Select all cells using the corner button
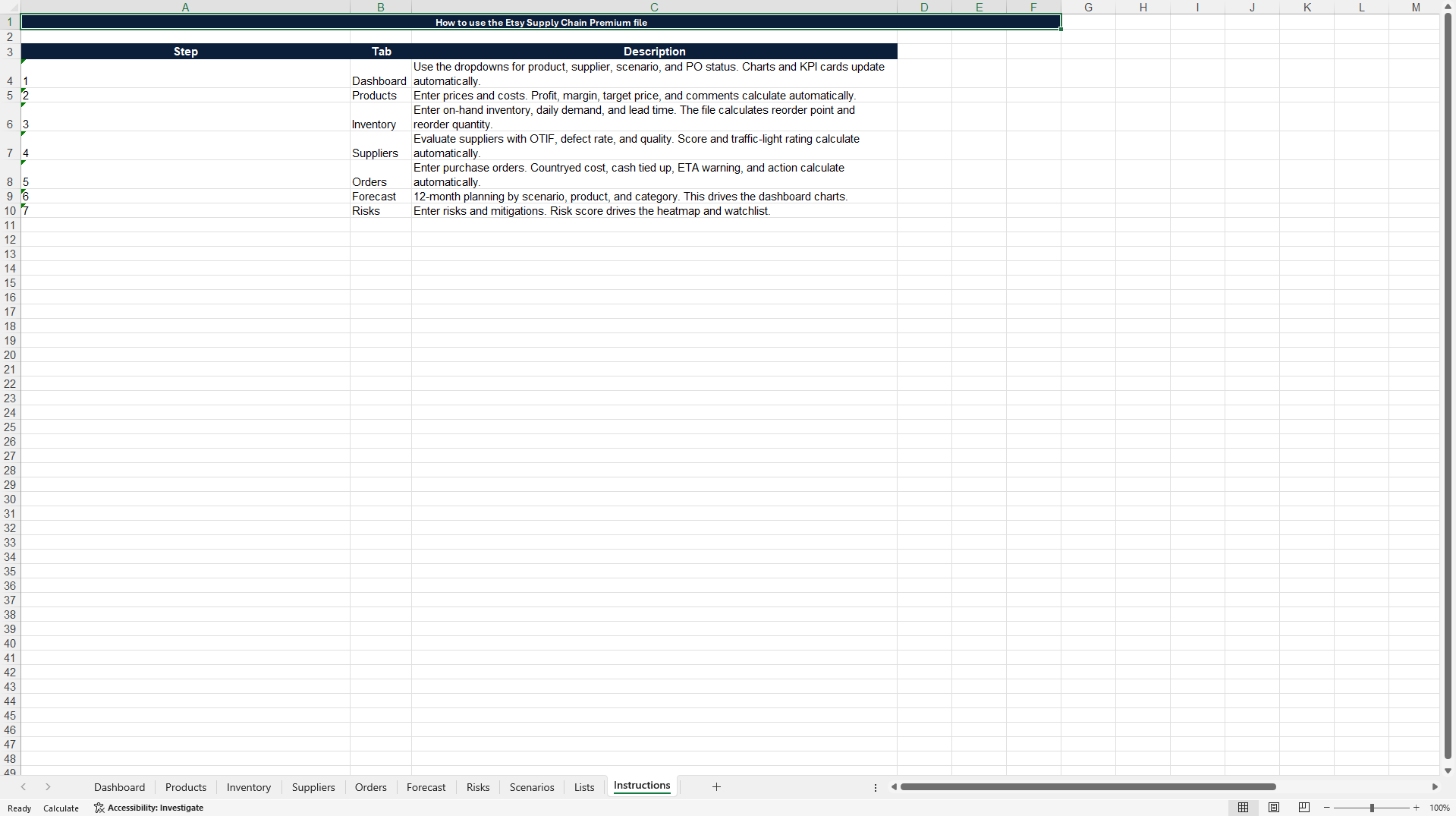The image size is (1456, 816). pyautogui.click(x=10, y=7)
